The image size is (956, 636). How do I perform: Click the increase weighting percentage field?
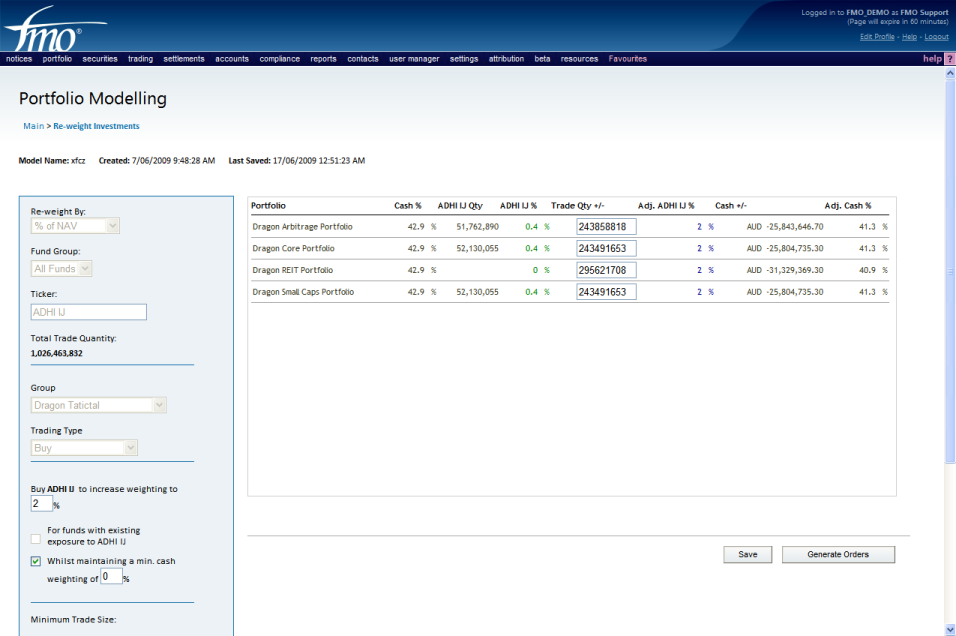click(x=41, y=503)
